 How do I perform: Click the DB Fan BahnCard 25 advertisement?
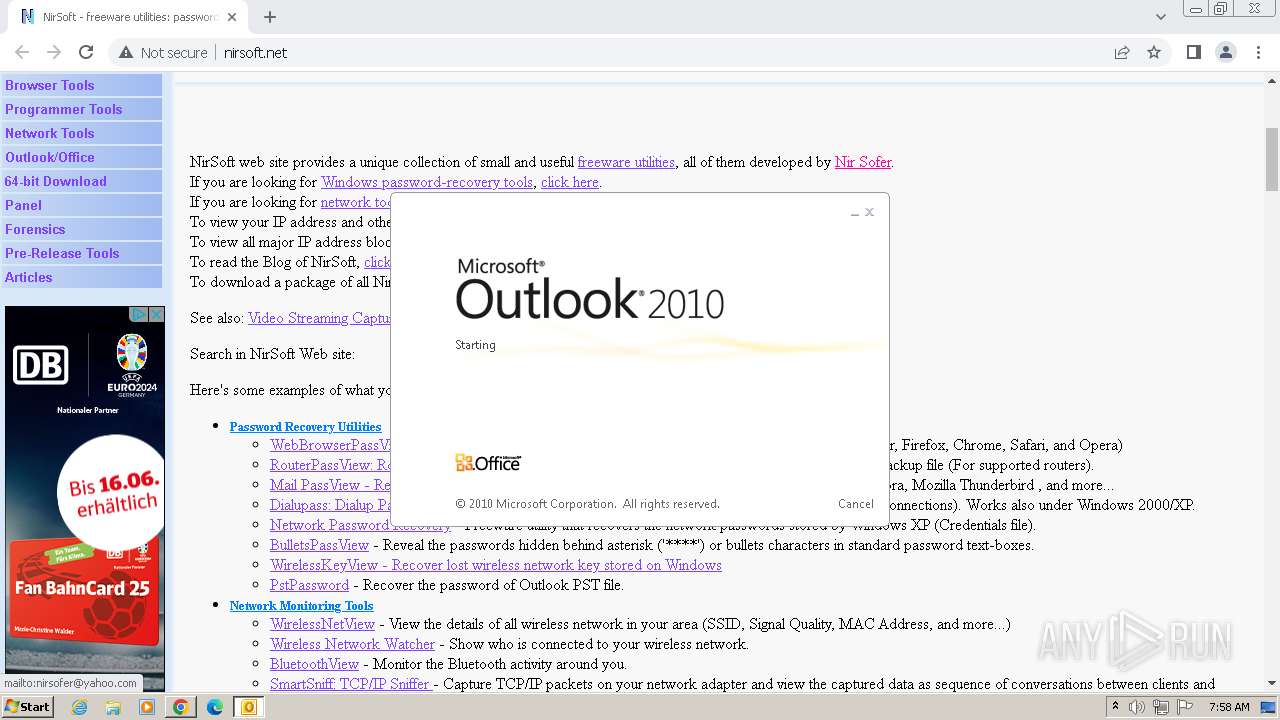pyautogui.click(x=85, y=500)
